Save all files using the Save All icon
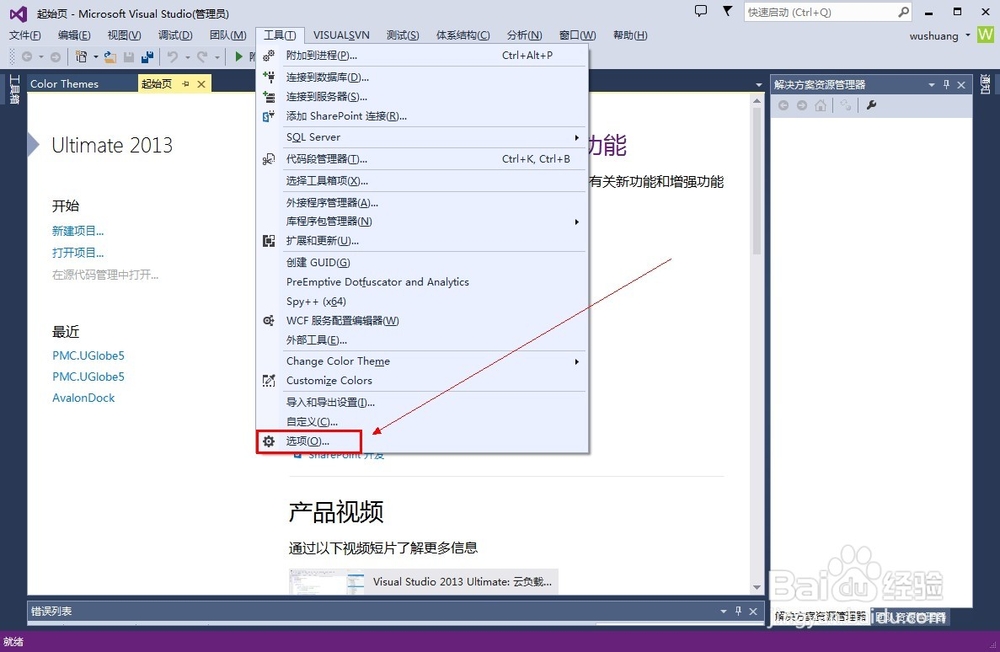Viewport: 1000px width, 652px height. [x=148, y=56]
